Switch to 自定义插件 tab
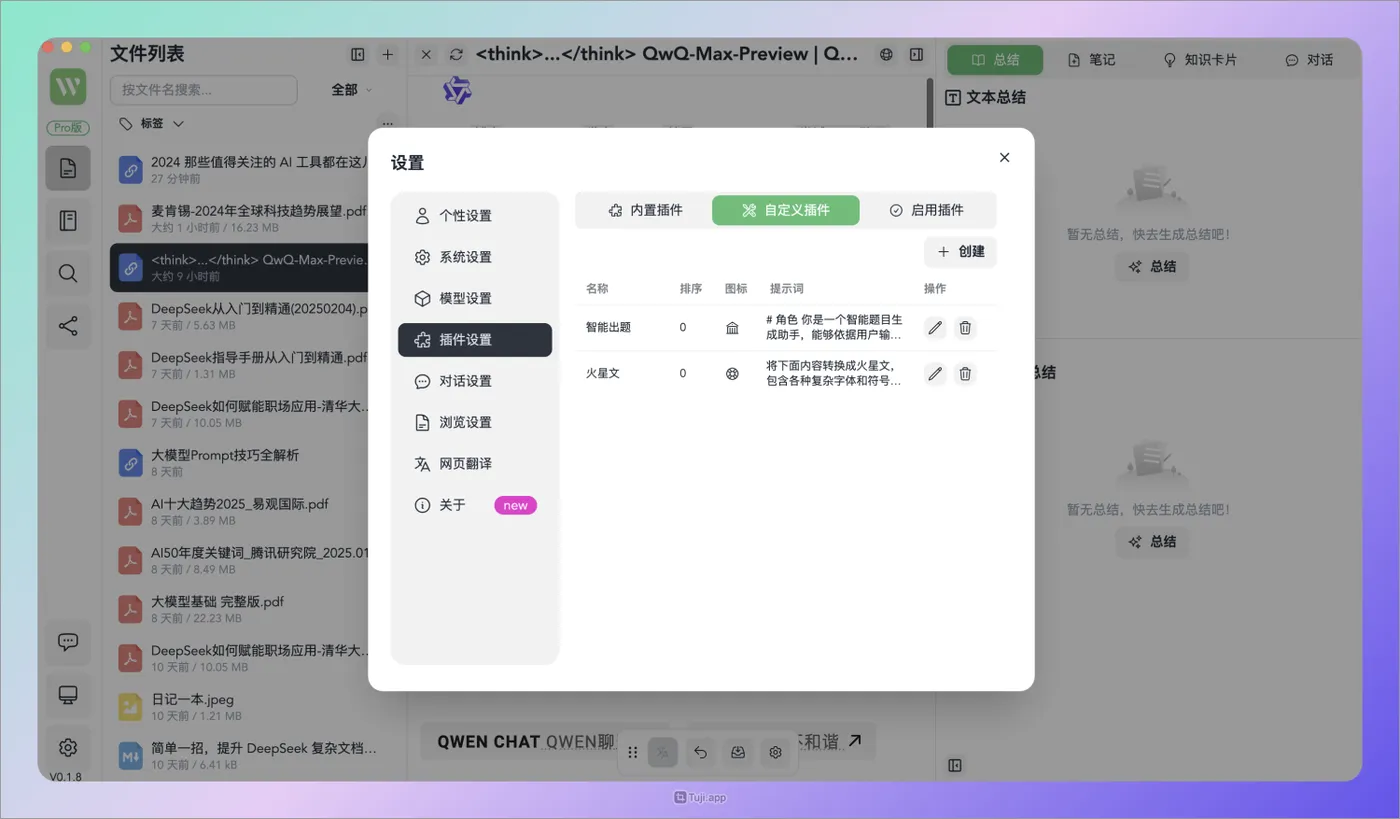Image resolution: width=1400 pixels, height=819 pixels. [x=785, y=210]
